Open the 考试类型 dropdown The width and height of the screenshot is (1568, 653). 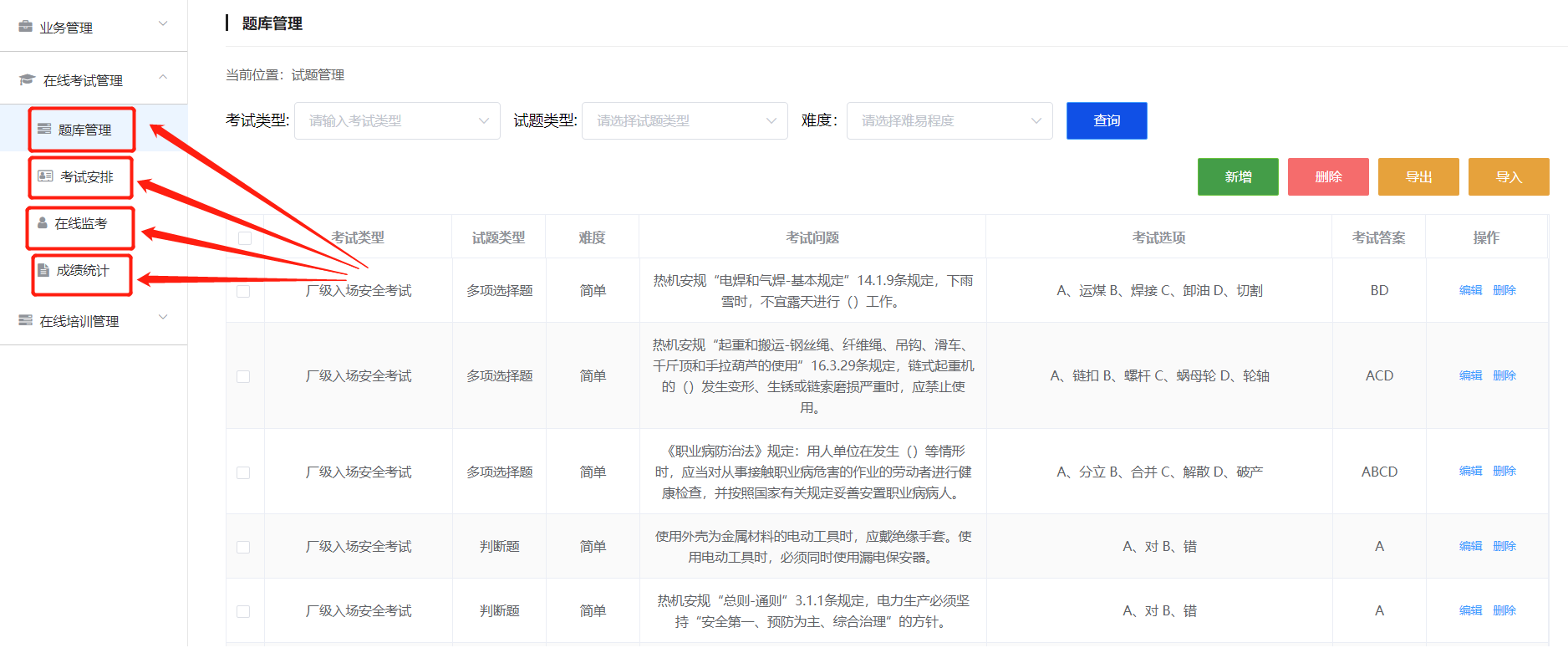[397, 121]
